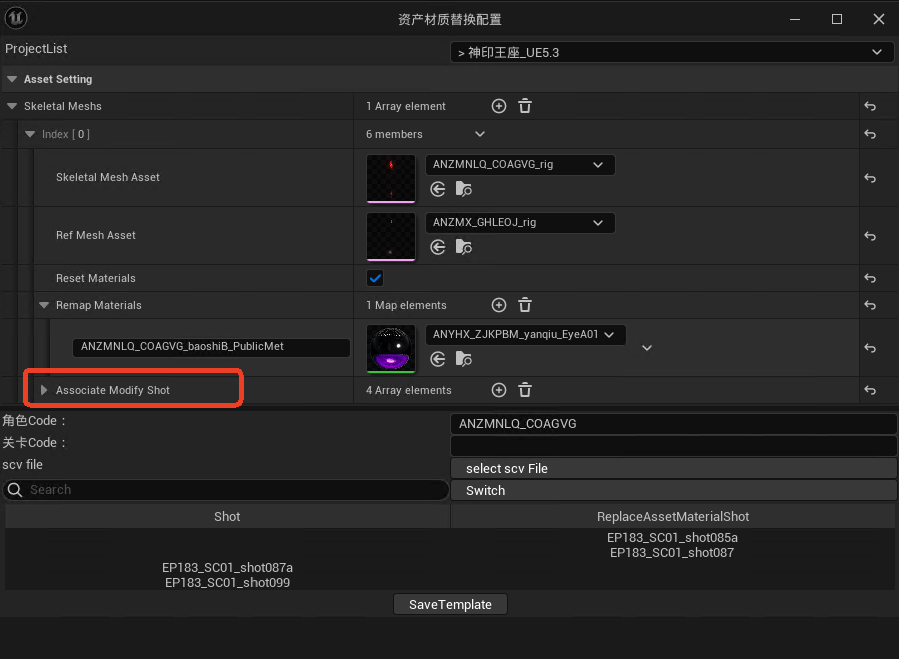Open the ProjectList dropdown
The height and width of the screenshot is (659, 899).
click(x=671, y=52)
